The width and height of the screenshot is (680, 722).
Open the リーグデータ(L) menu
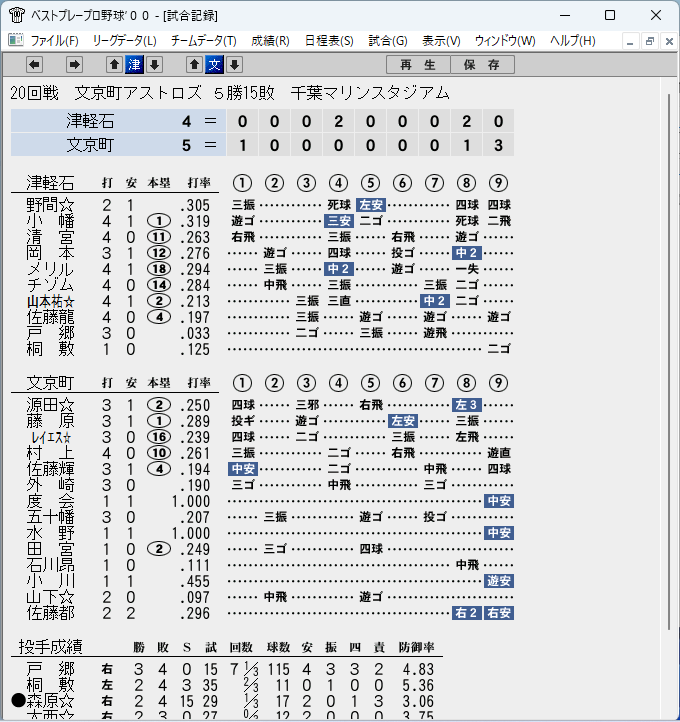pyautogui.click(x=124, y=41)
